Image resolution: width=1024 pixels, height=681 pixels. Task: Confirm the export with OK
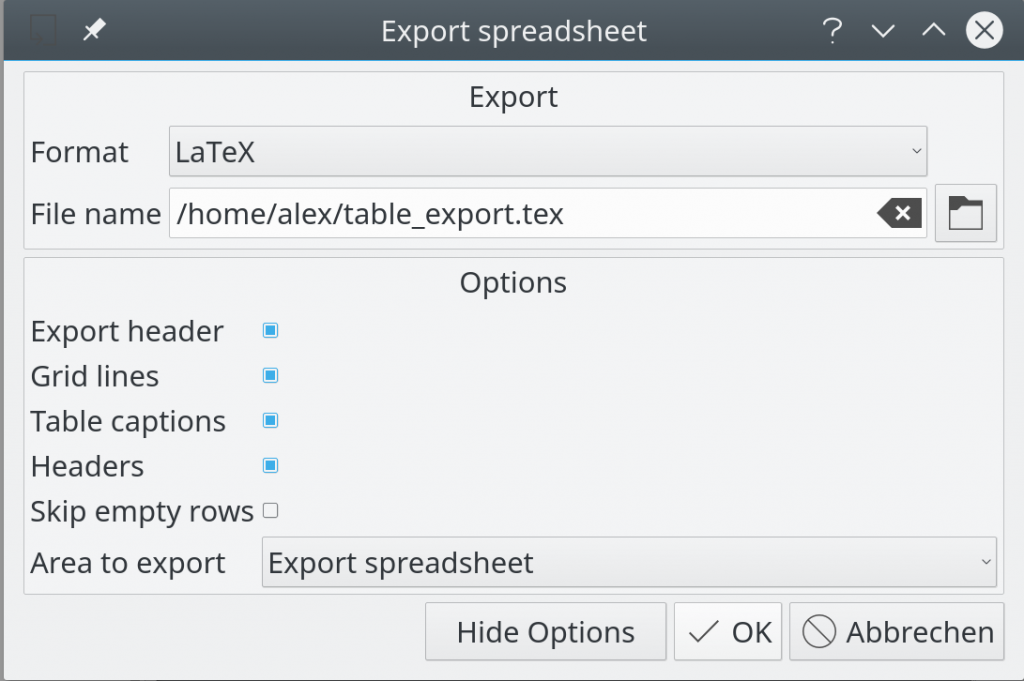point(728,631)
